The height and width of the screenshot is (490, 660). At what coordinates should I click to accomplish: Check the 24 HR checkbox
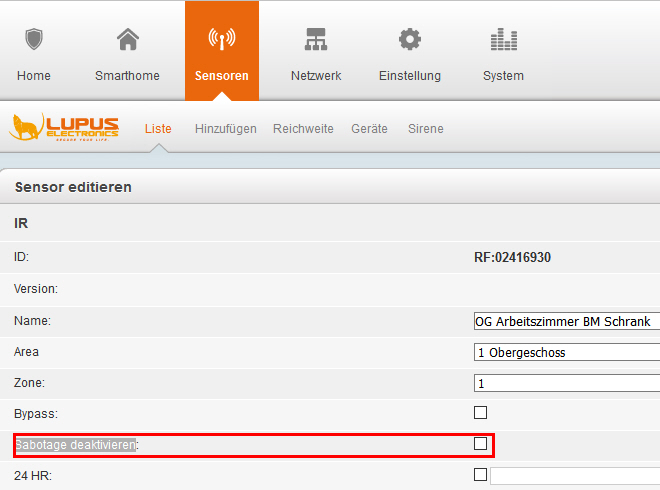pos(480,475)
